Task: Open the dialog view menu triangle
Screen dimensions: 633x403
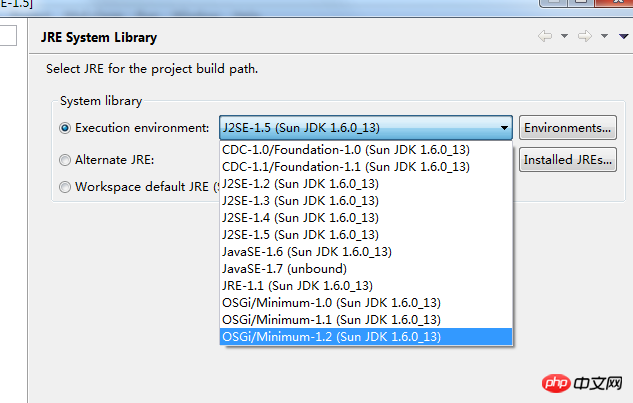Action: (x=623, y=37)
